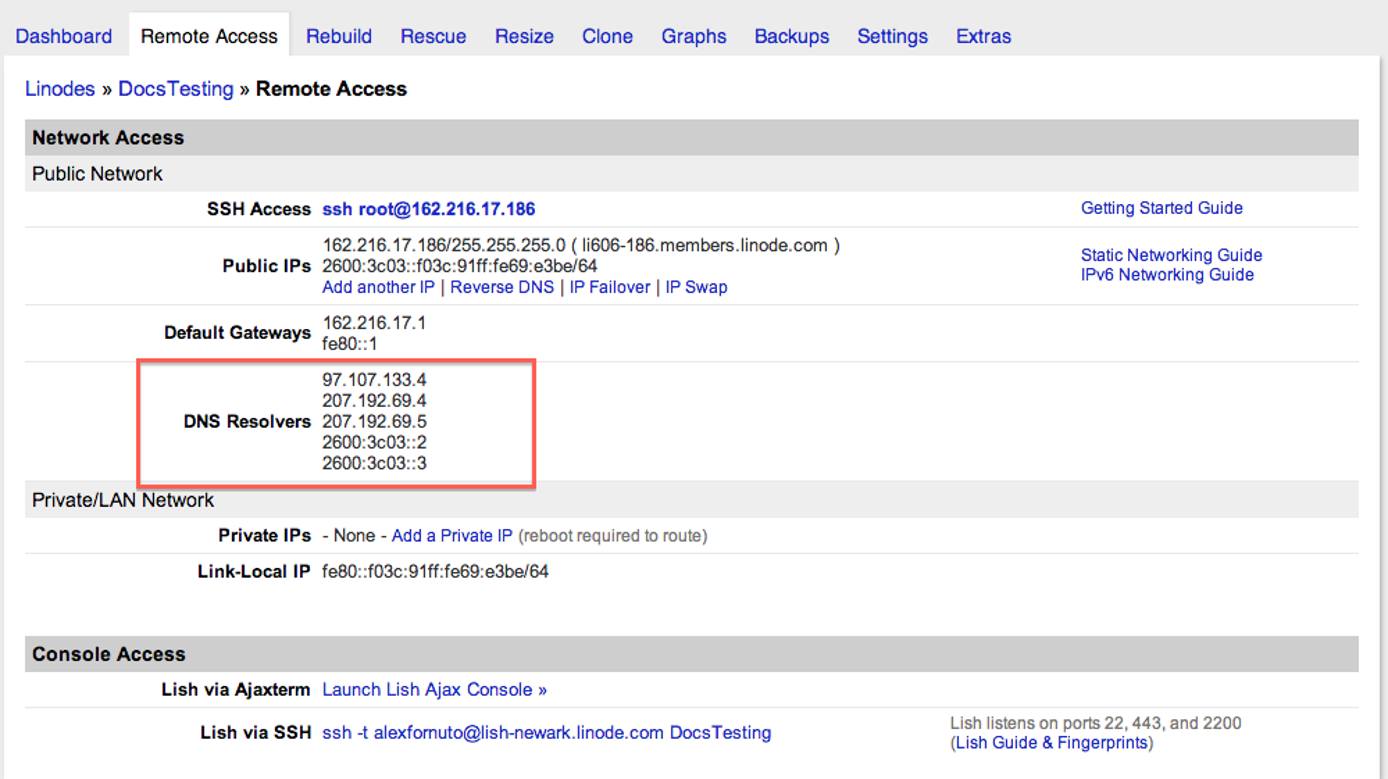Open the Extras tab
The width and height of the screenshot is (1388, 779).
click(x=984, y=36)
